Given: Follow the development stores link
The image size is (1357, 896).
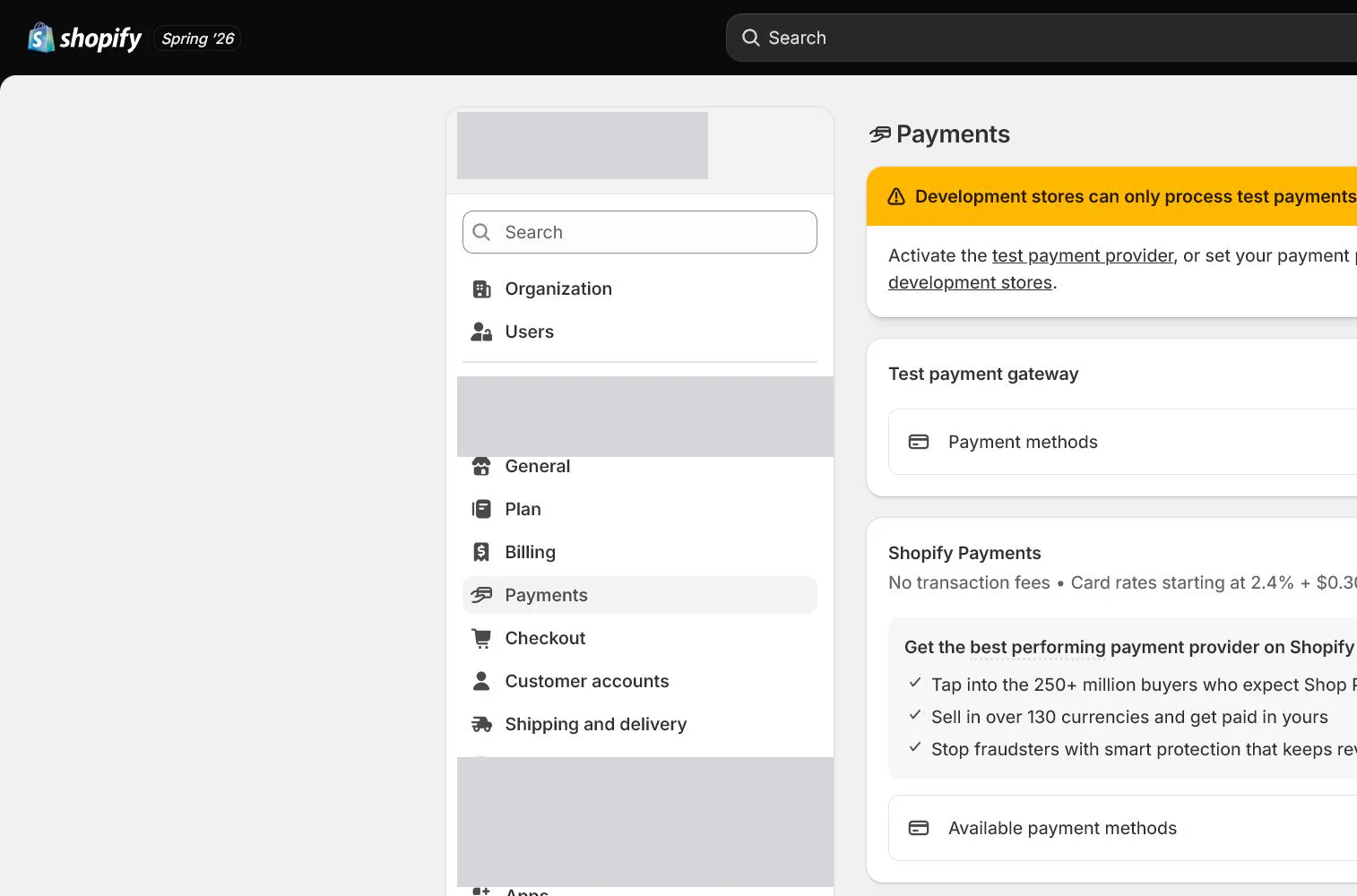Looking at the screenshot, I should 970,282.
